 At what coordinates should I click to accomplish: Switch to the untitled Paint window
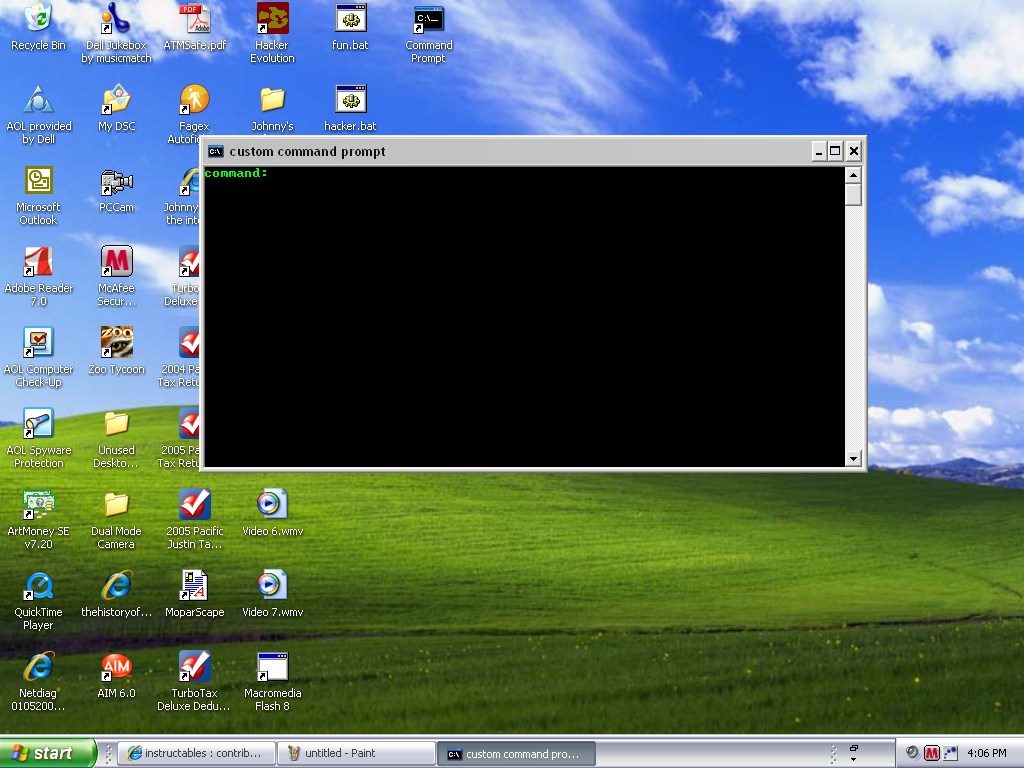[355, 753]
